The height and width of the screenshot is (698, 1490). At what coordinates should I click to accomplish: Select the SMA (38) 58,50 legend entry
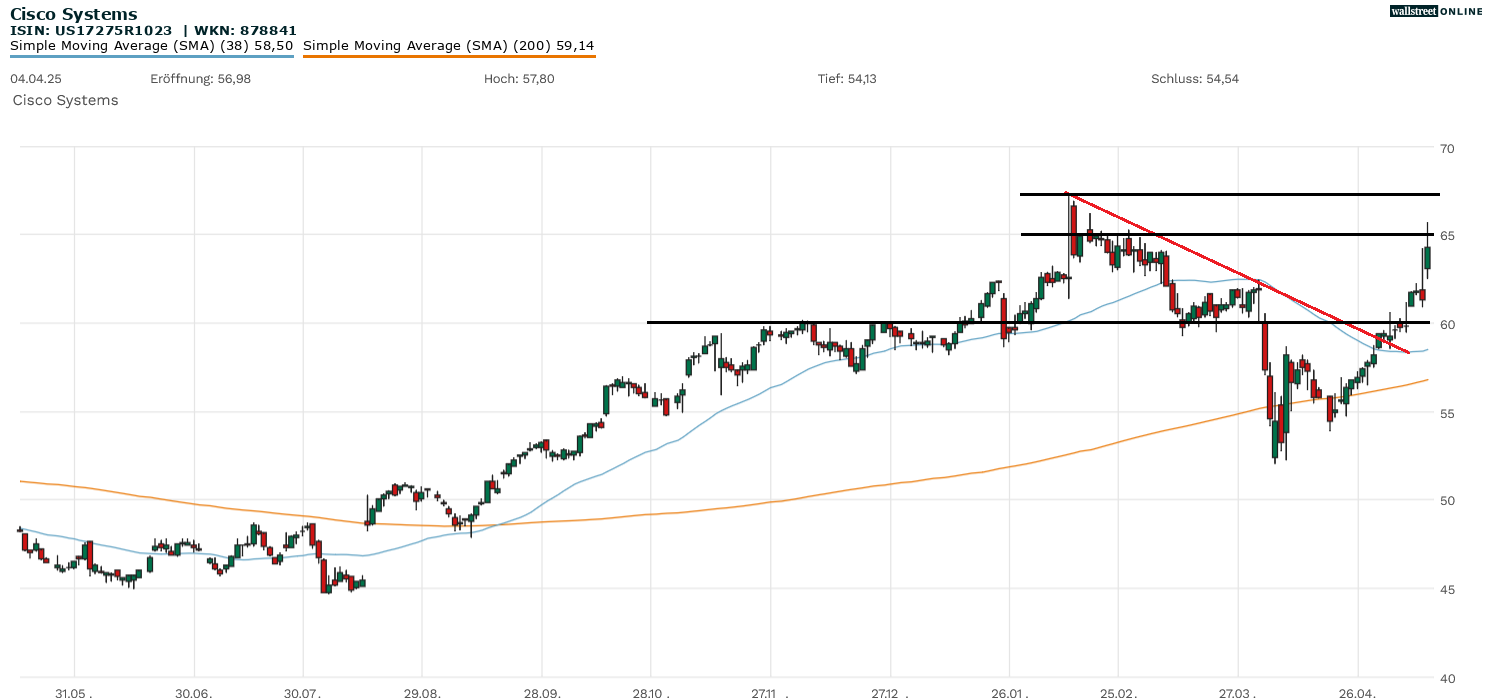click(152, 46)
